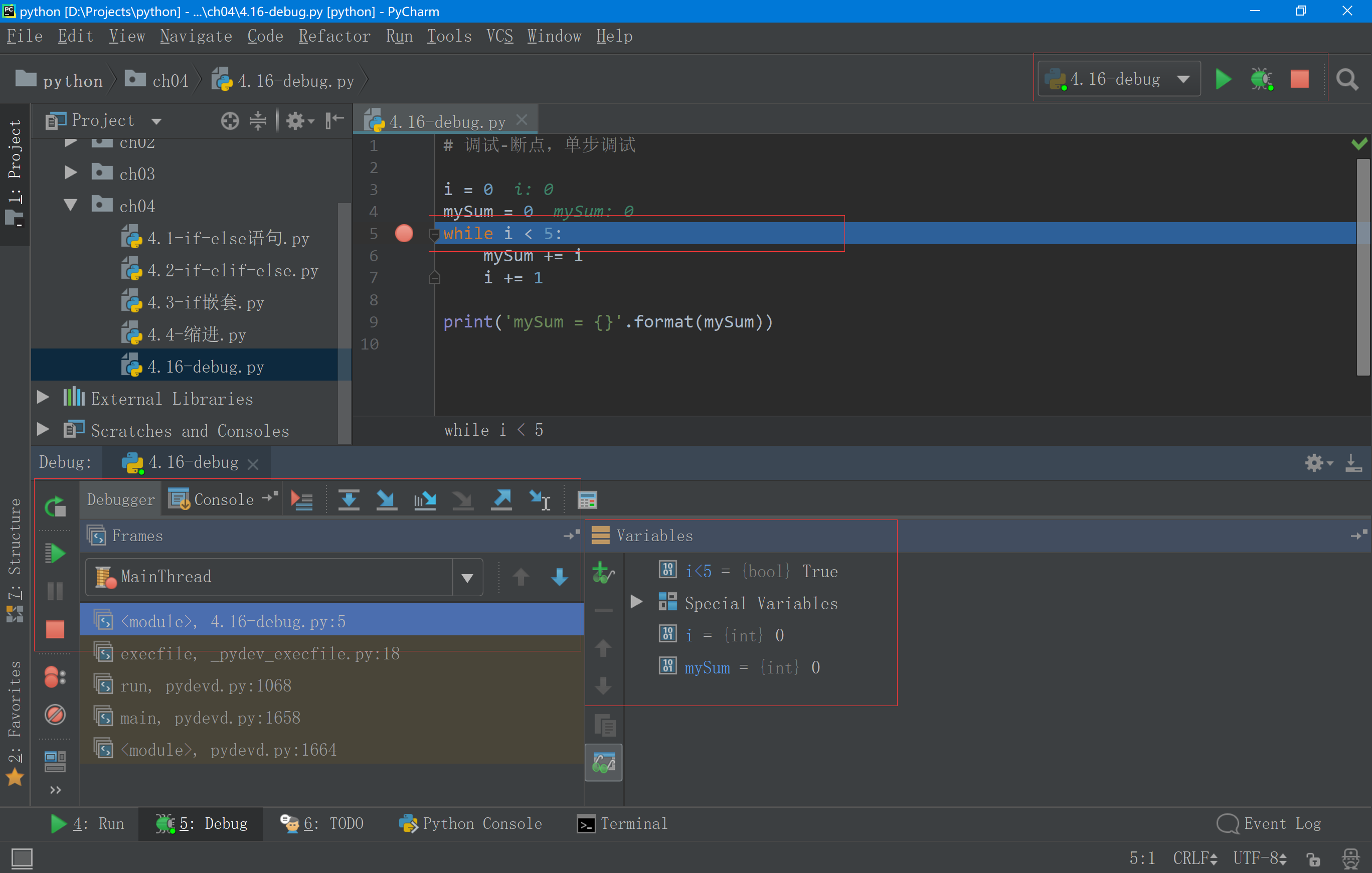Select the execfile stack frame
Image resolution: width=1372 pixels, height=873 pixels.
pyautogui.click(x=260, y=653)
